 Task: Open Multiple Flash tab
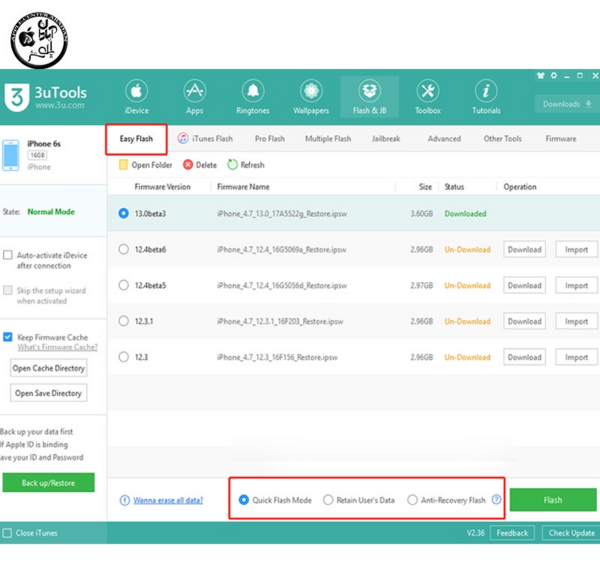328,139
